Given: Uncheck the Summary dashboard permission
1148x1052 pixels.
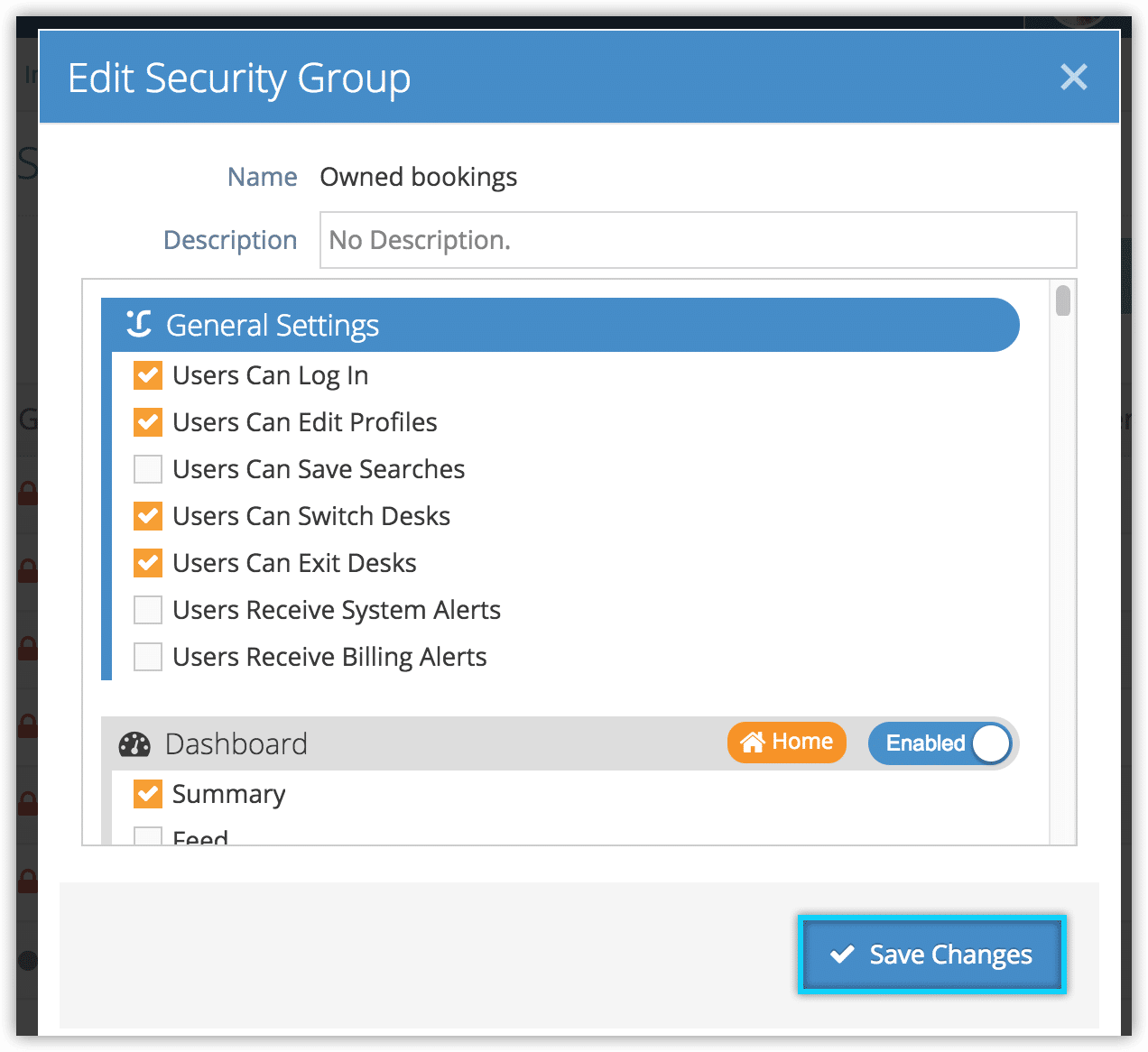Looking at the screenshot, I should [x=148, y=794].
